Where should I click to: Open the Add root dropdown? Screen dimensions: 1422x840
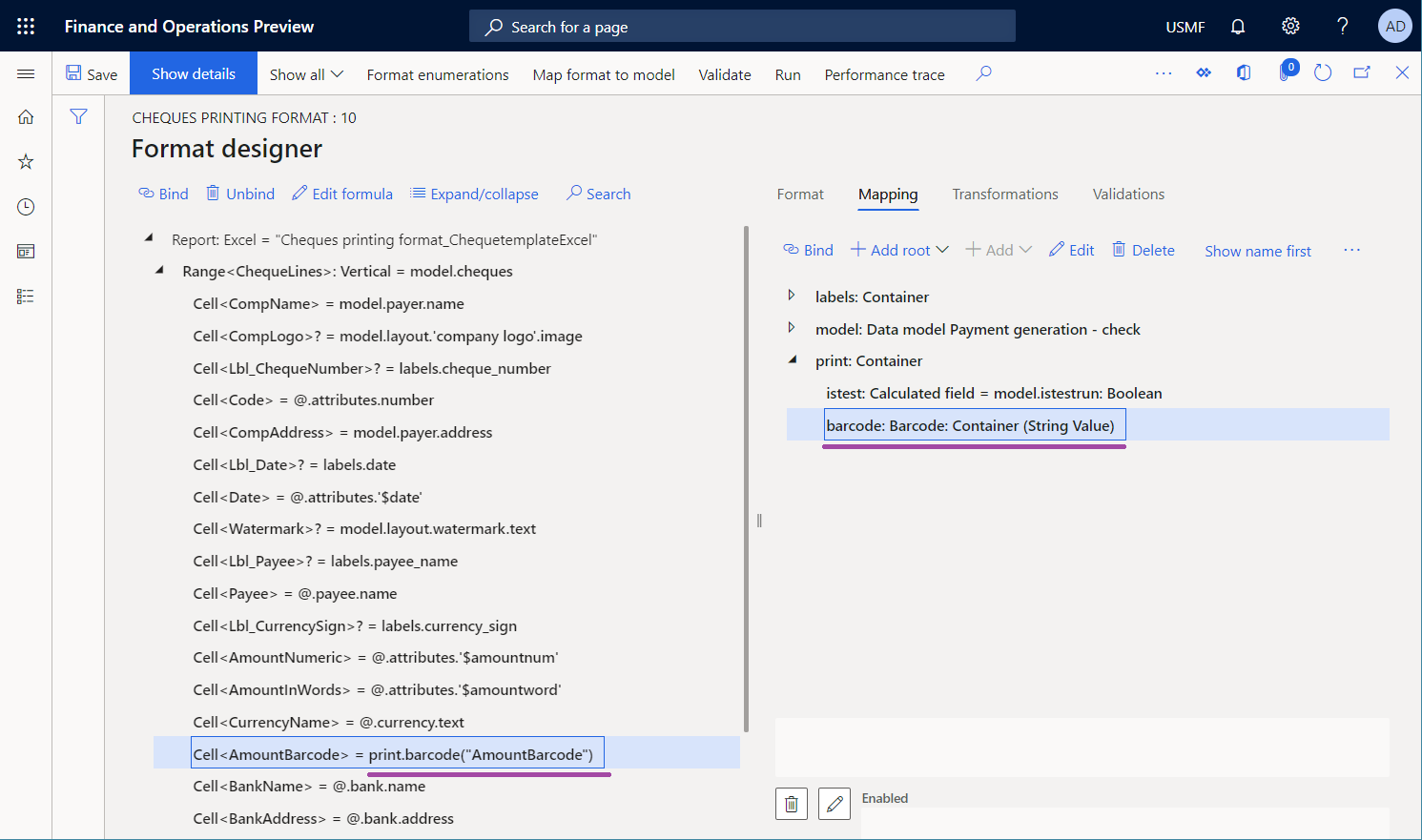[899, 250]
